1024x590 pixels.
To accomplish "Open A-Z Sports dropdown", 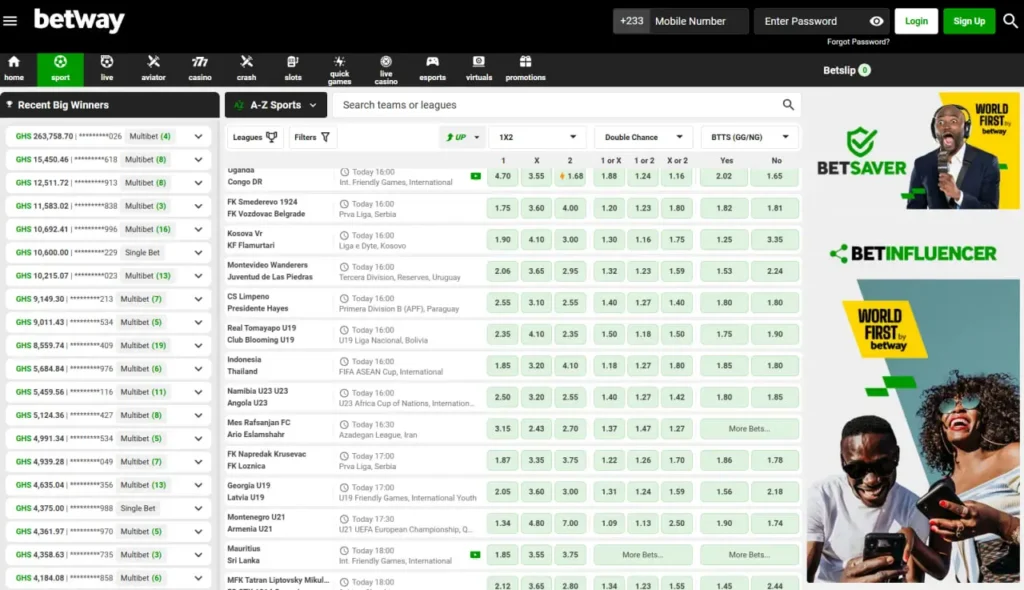I will pyautogui.click(x=276, y=105).
